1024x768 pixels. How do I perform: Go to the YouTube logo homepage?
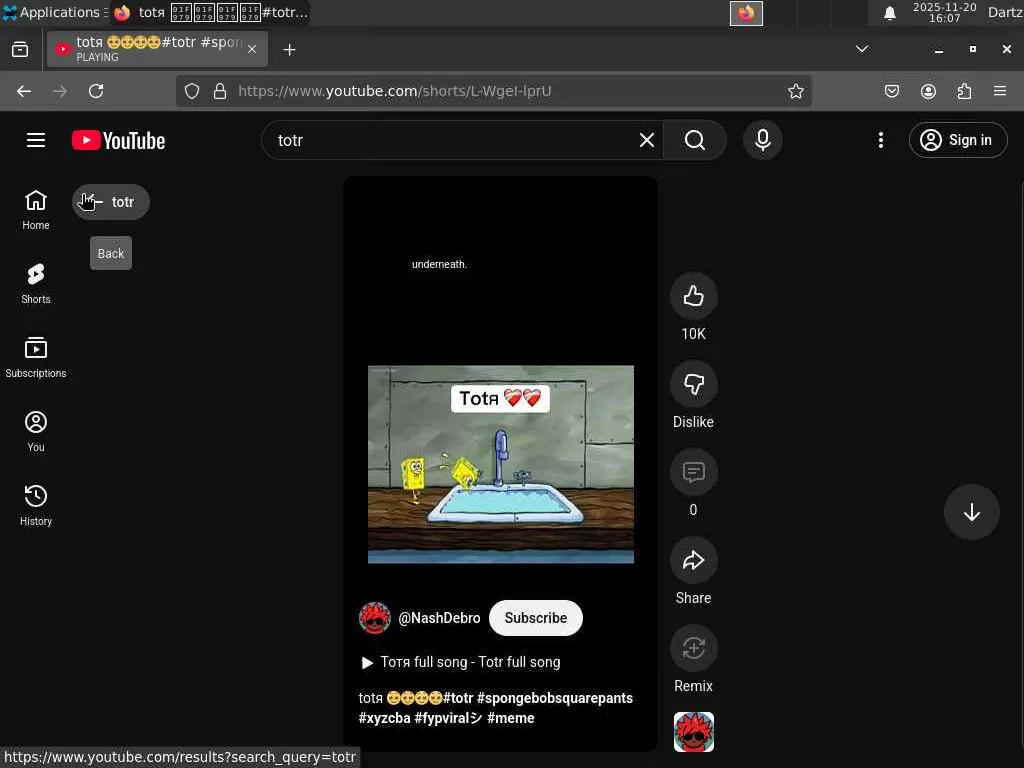(118, 140)
